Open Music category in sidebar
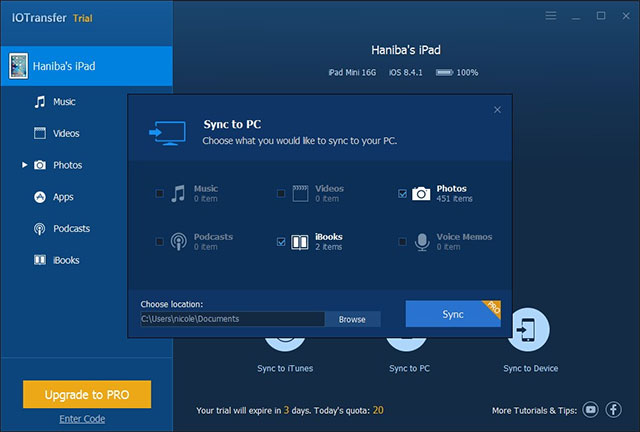Screen dimensions: 640x432 click(64, 102)
